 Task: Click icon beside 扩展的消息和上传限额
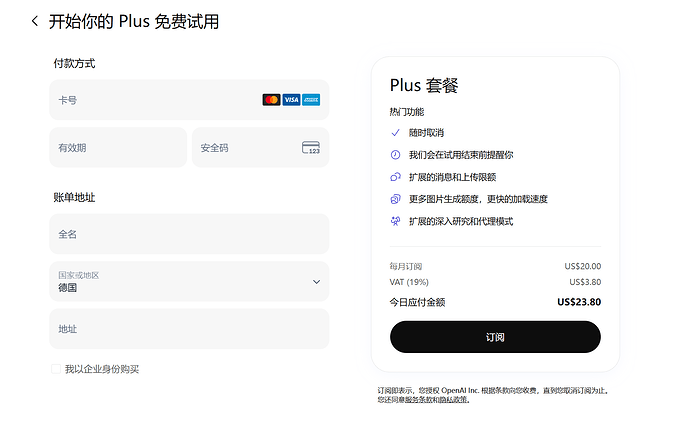pos(395,177)
